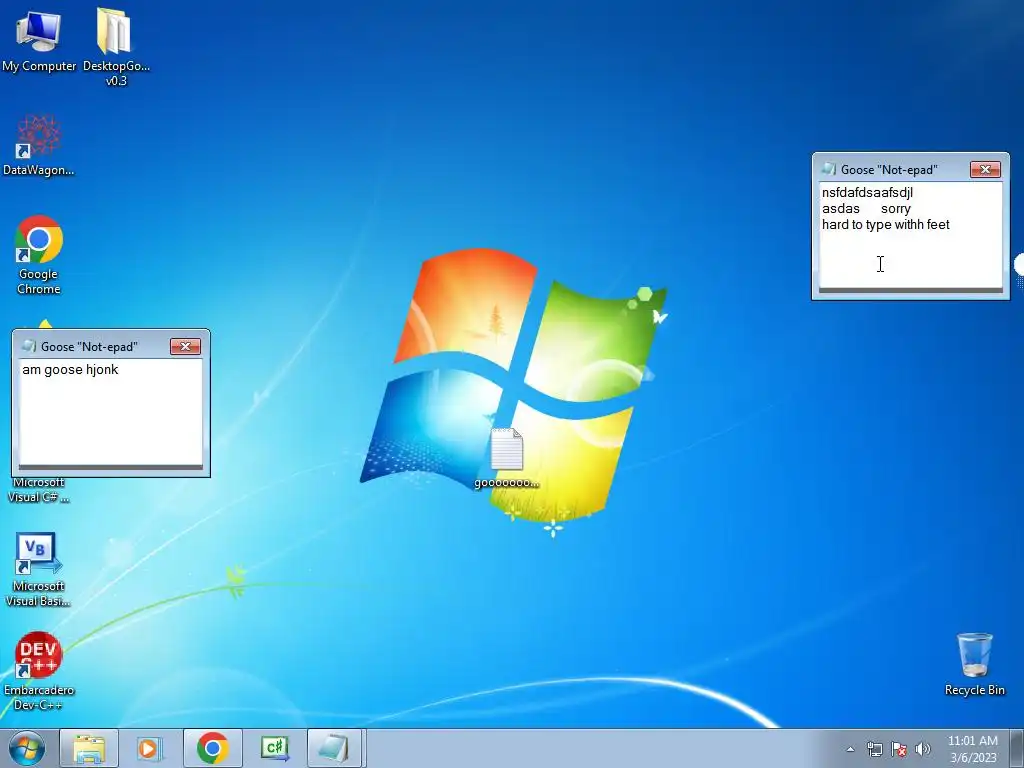Screen dimensions: 1024x768
Task: Select the goooooooo text file on desktop
Action: coord(507,458)
